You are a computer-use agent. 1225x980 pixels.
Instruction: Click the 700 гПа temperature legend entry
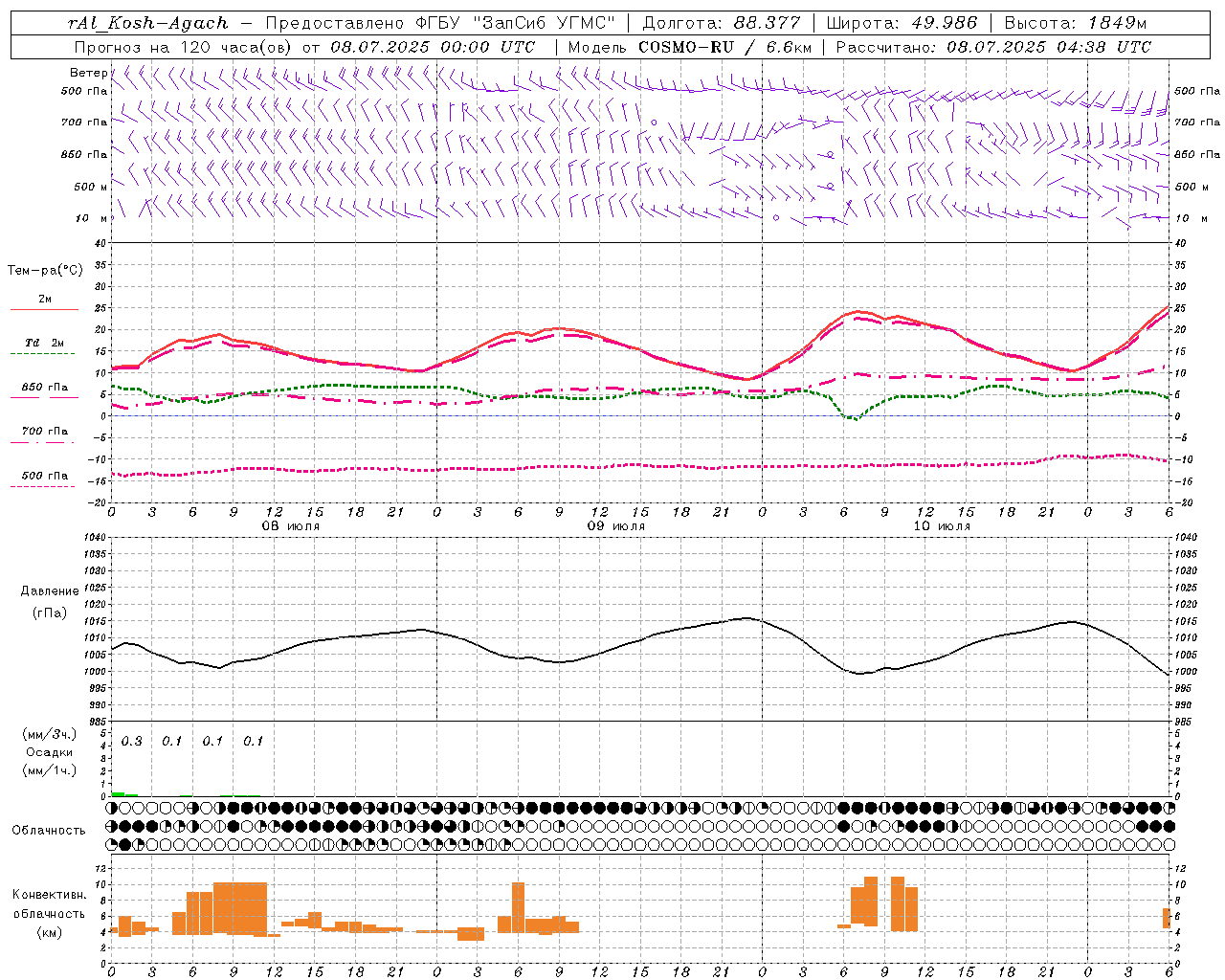[44, 431]
